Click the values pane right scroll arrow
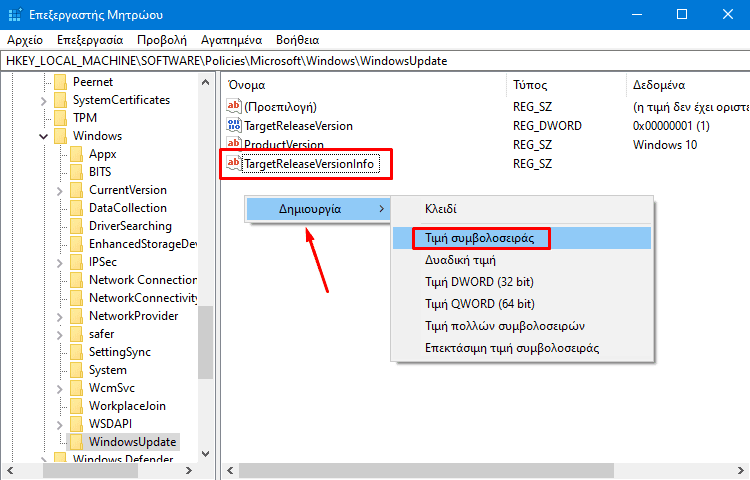Image resolution: width=750 pixels, height=480 pixels. (x=740, y=470)
